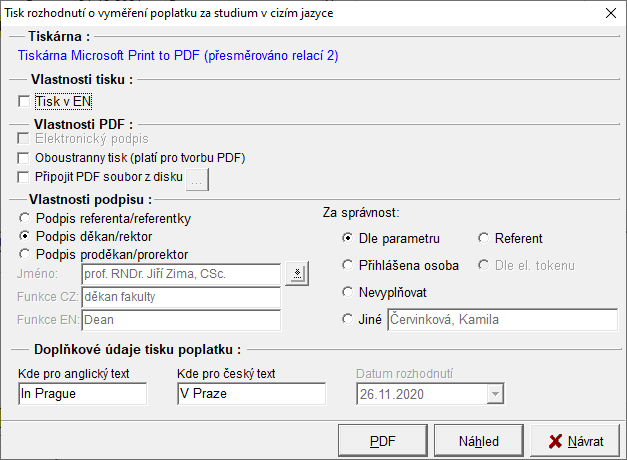Viewport: 627px width, 460px height.
Task: Click the name picker icon beside Jméno
Action: 295,273
